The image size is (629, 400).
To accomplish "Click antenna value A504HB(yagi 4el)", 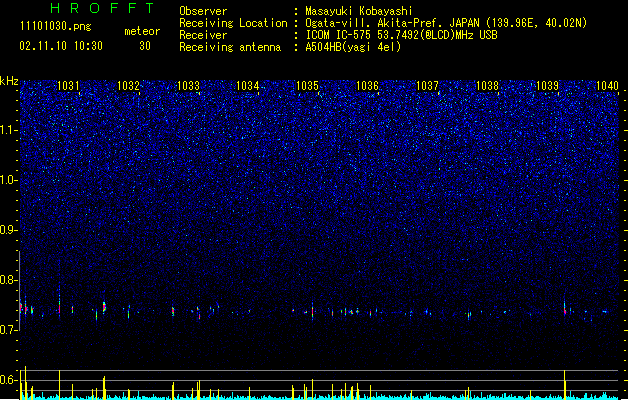I will coord(353,47).
